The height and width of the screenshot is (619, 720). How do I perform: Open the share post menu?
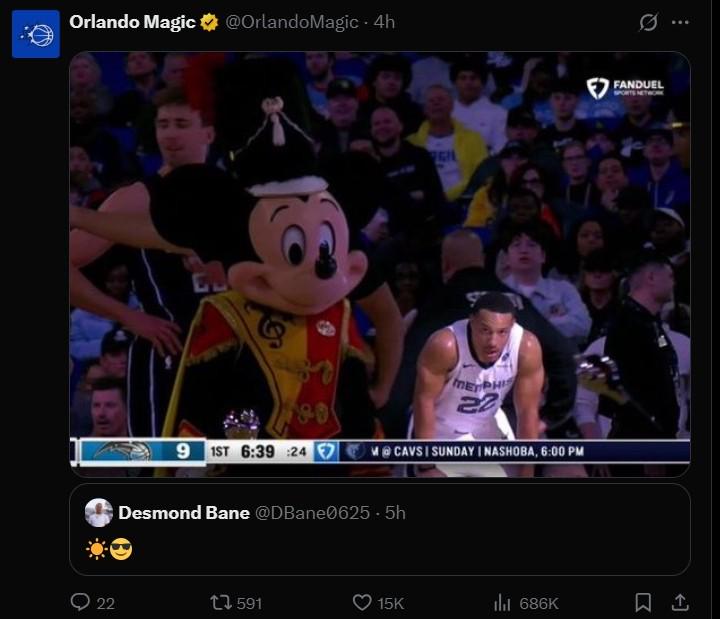(x=680, y=602)
